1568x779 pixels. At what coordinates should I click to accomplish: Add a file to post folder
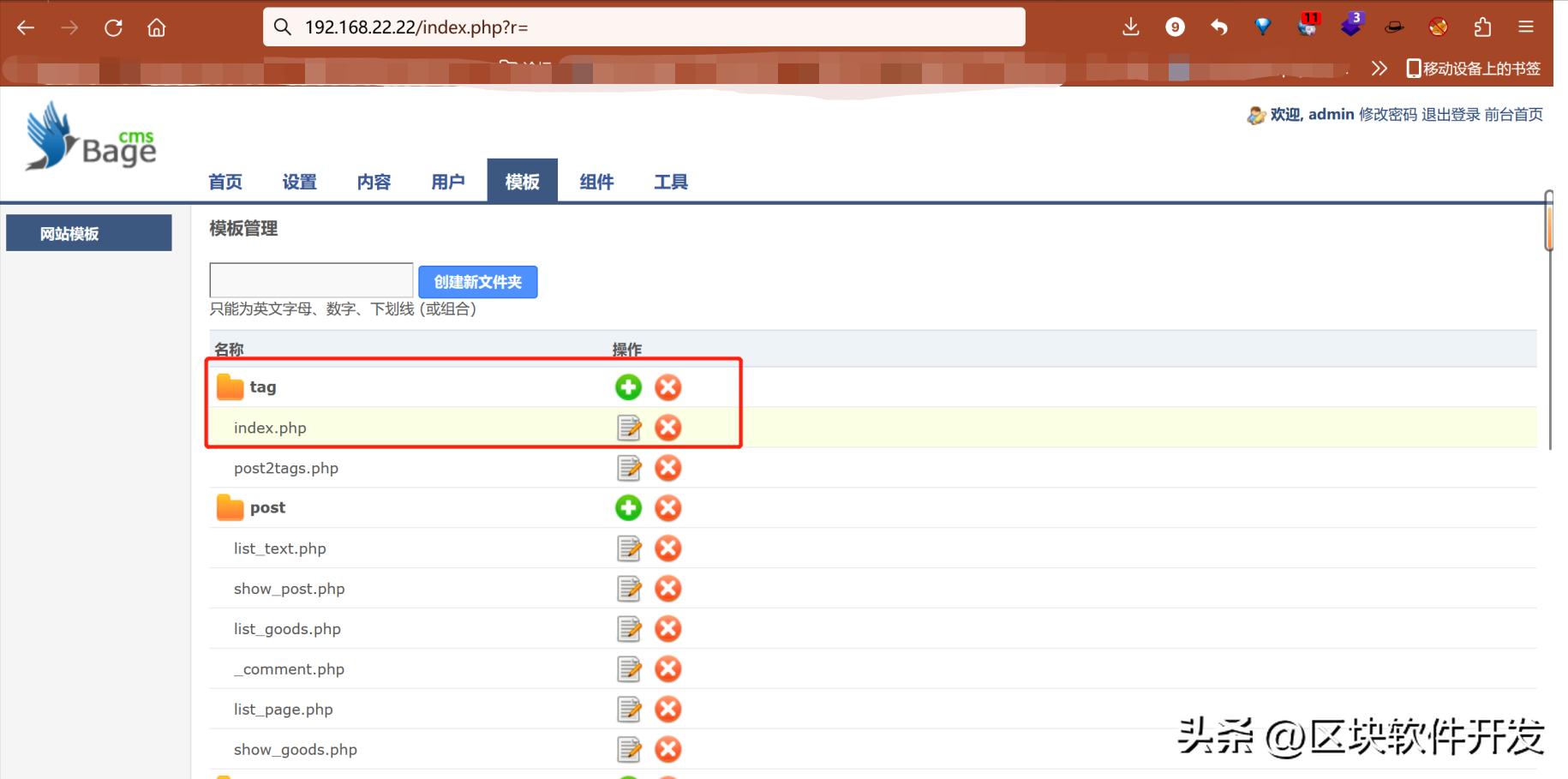[628, 508]
